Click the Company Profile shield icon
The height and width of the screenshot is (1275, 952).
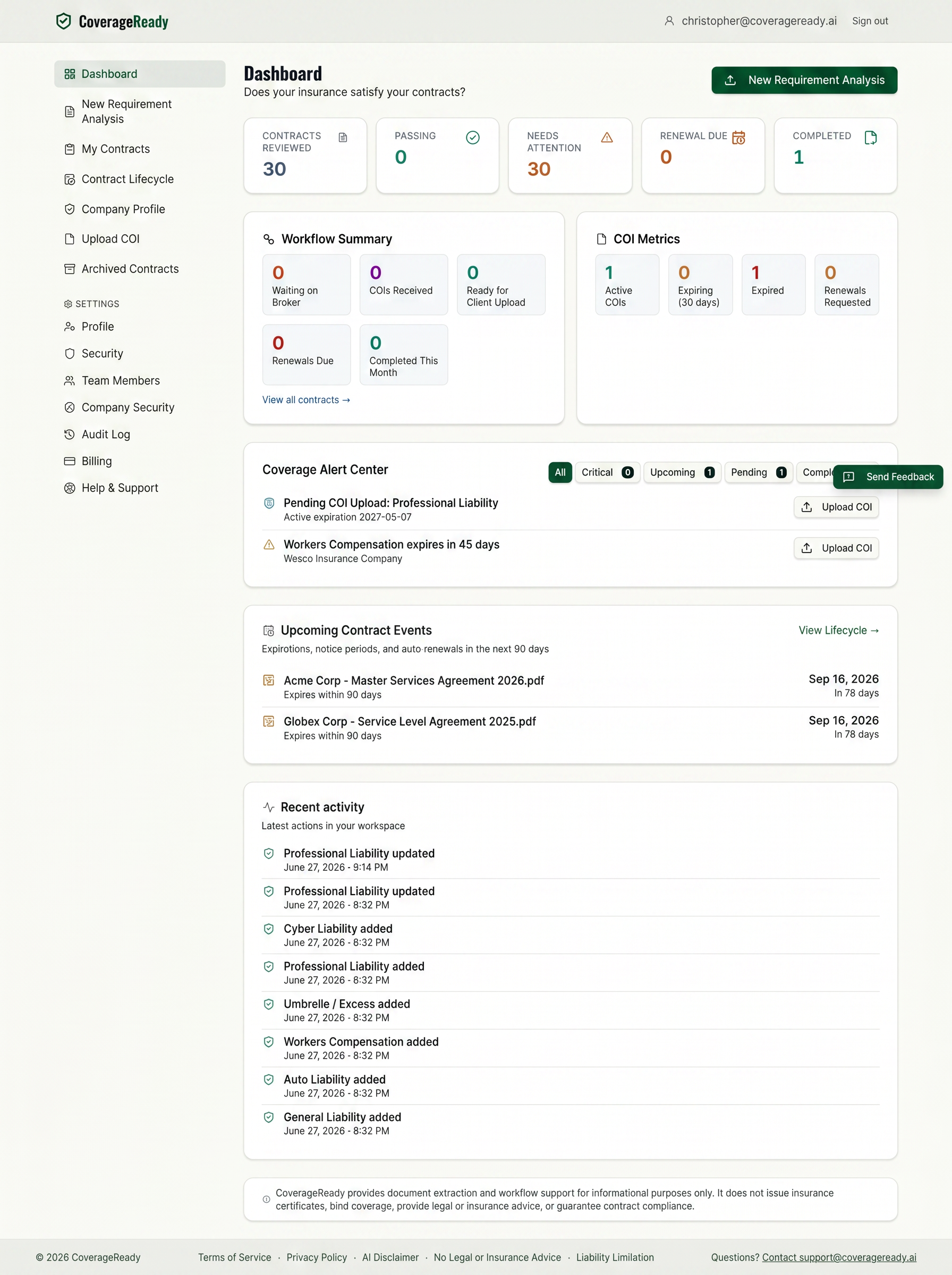coord(70,209)
